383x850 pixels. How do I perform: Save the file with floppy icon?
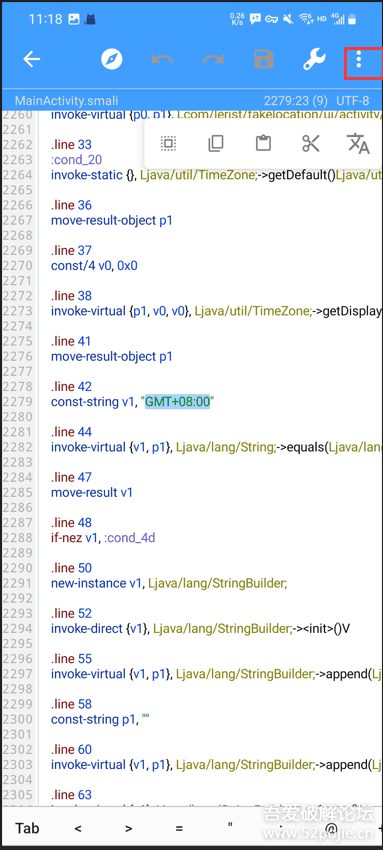coord(264,60)
